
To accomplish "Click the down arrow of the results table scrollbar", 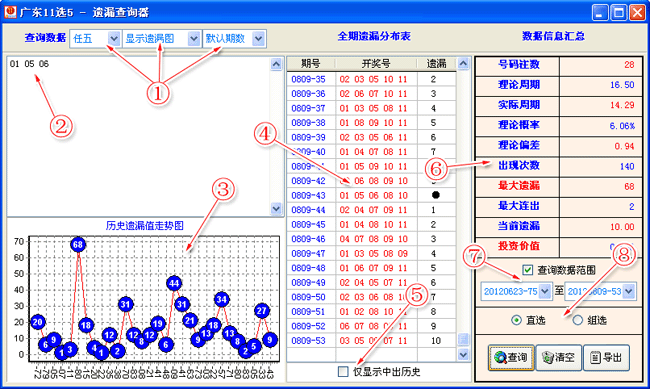I will (463, 355).
